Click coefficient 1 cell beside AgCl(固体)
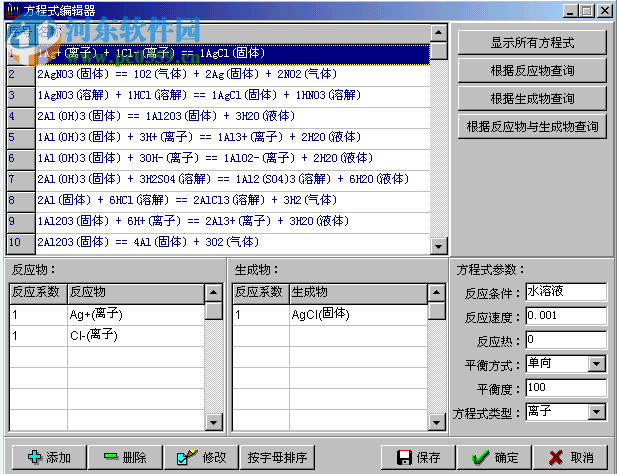This screenshot has width=617, height=474. point(261,315)
